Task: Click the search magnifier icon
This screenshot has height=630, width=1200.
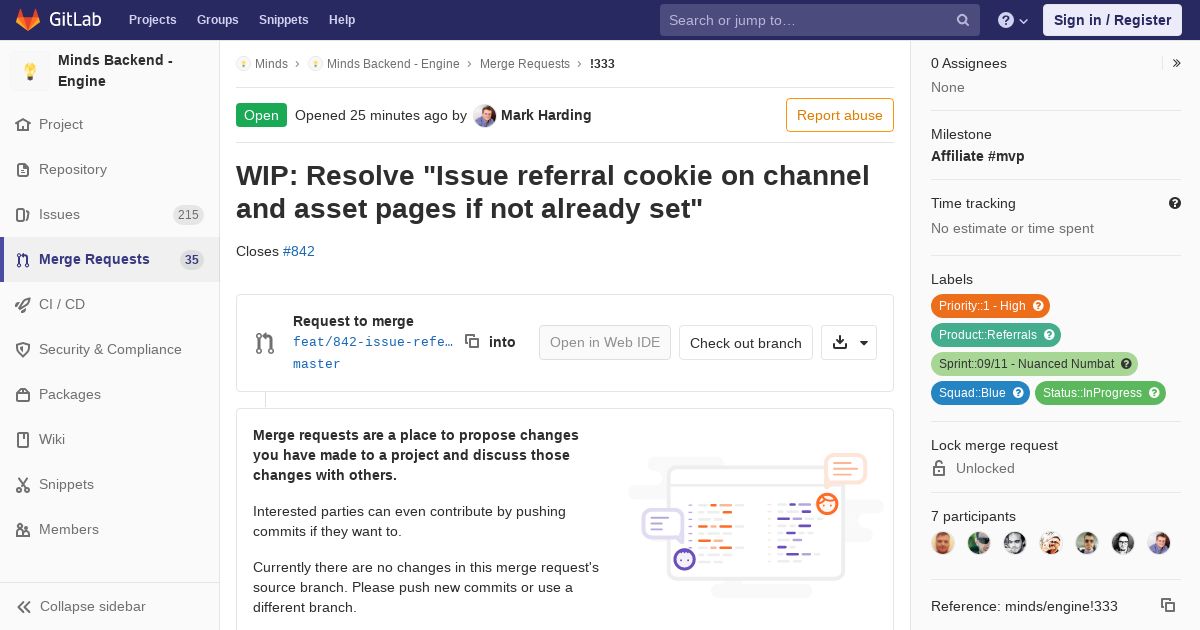Action: coord(962,20)
